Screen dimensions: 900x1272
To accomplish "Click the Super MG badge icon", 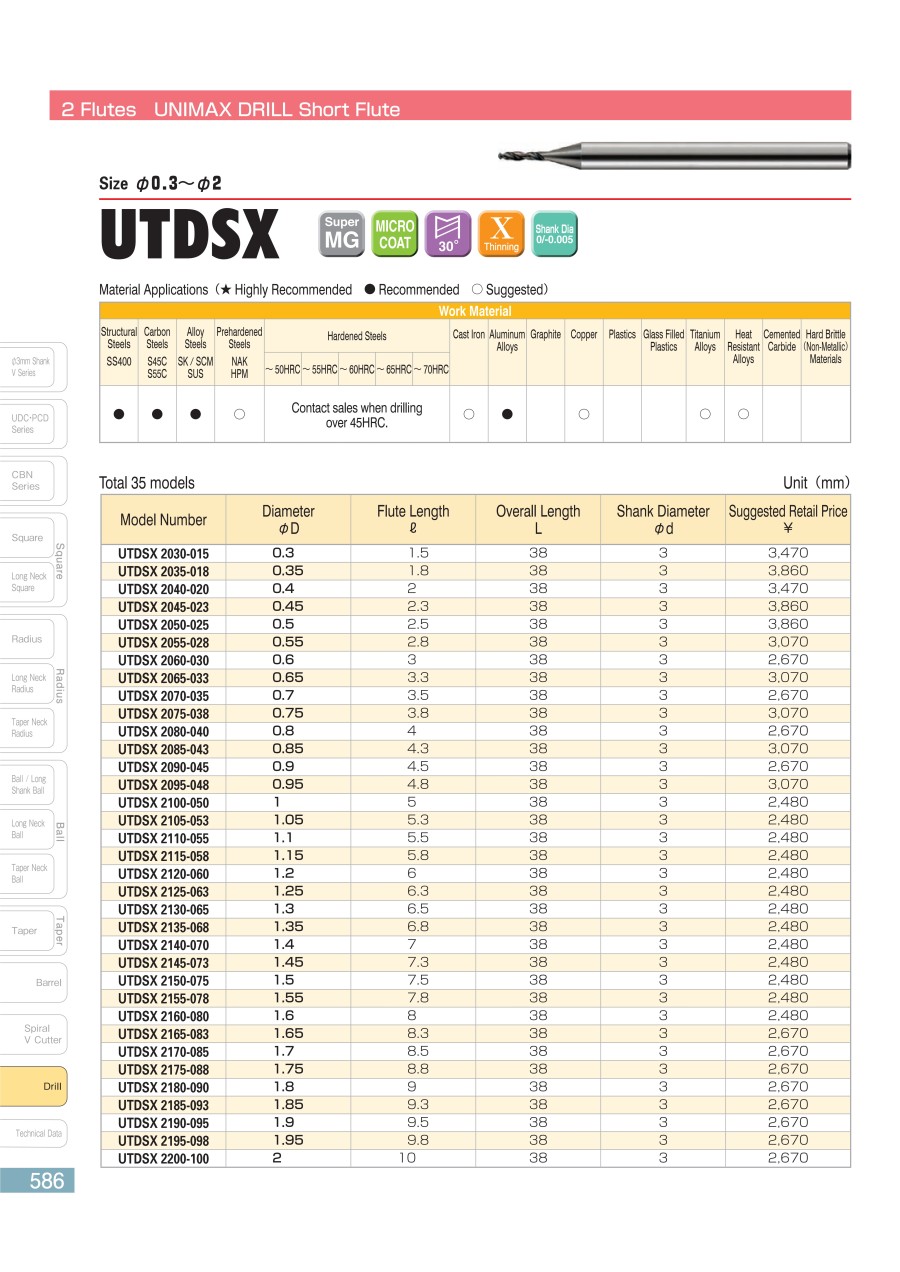I will click(342, 234).
